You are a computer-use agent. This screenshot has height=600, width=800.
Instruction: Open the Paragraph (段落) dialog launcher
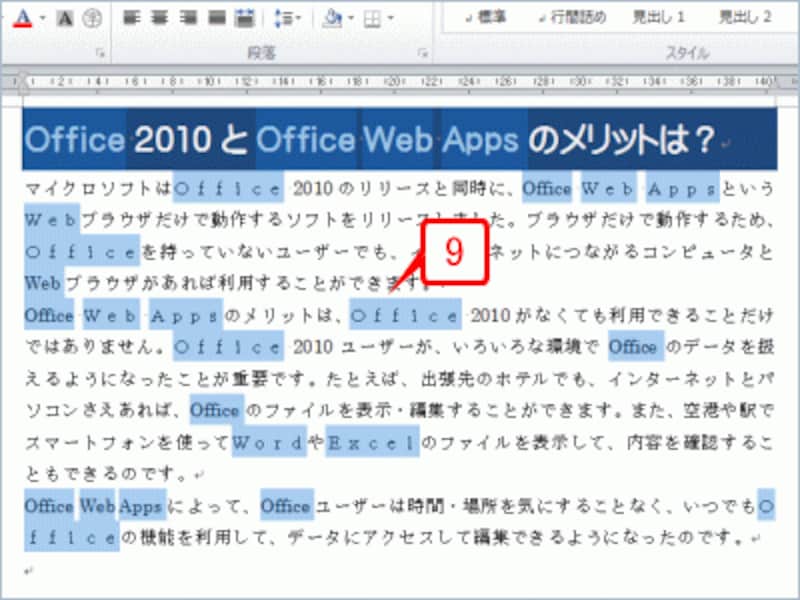[x=422, y=53]
